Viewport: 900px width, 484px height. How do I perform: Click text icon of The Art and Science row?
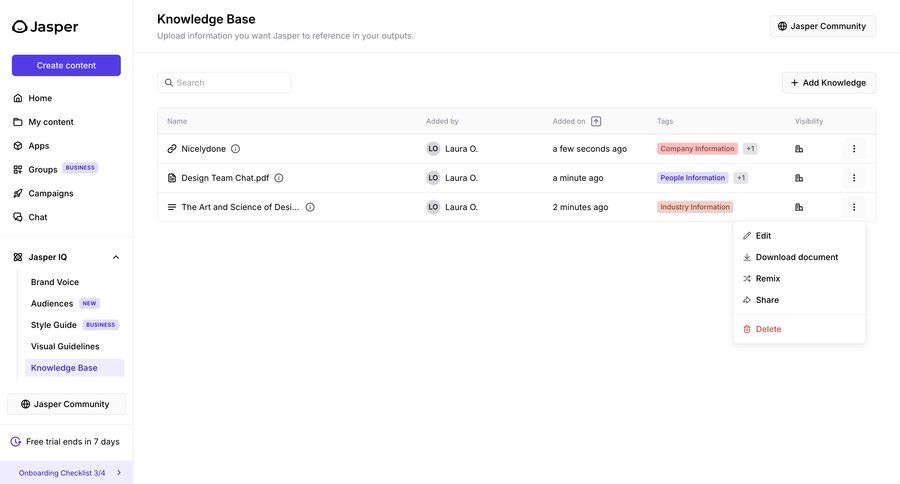click(172, 207)
